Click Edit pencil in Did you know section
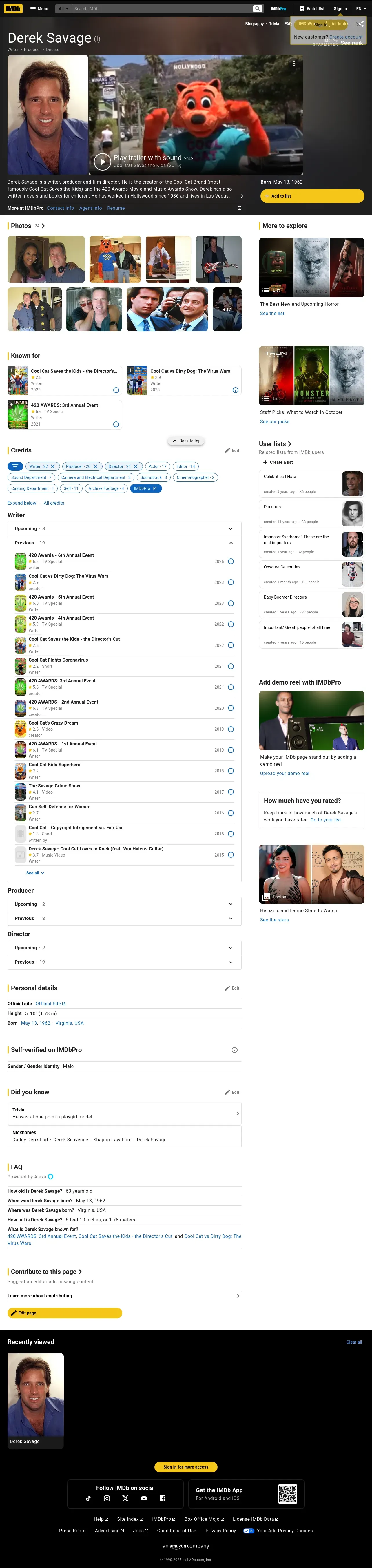372x1568 pixels. coord(231,1092)
